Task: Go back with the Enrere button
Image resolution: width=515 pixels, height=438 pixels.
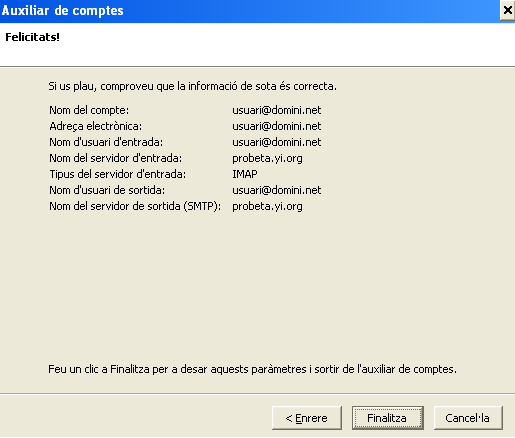Action: pyautogui.click(x=307, y=418)
